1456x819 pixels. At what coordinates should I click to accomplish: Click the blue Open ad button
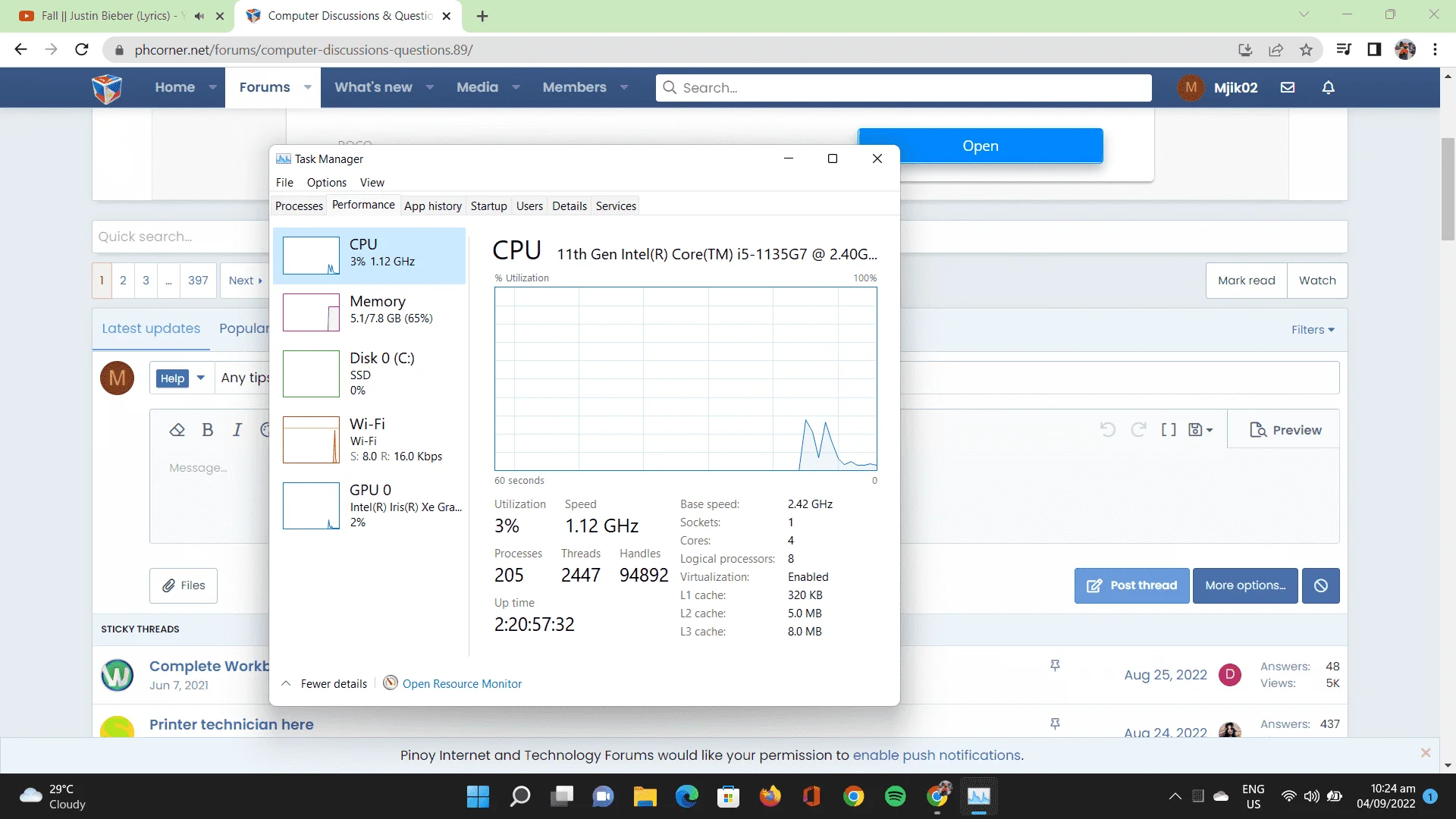coord(981,146)
